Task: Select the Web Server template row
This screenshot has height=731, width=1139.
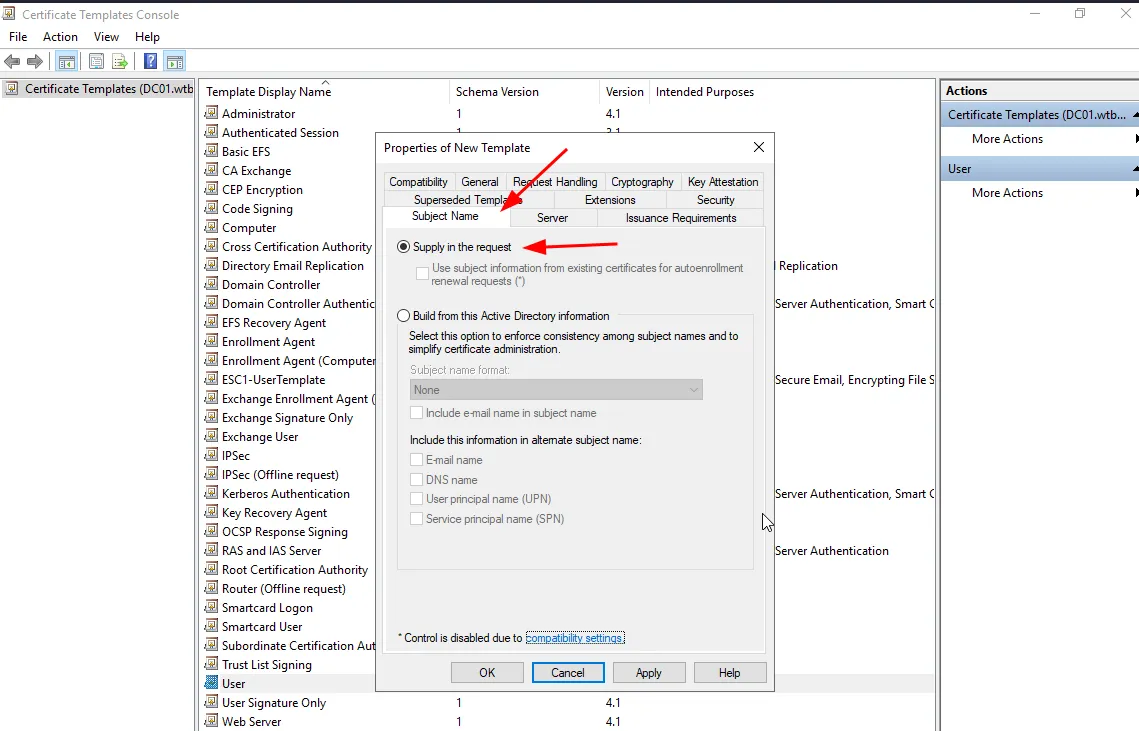Action: click(251, 722)
